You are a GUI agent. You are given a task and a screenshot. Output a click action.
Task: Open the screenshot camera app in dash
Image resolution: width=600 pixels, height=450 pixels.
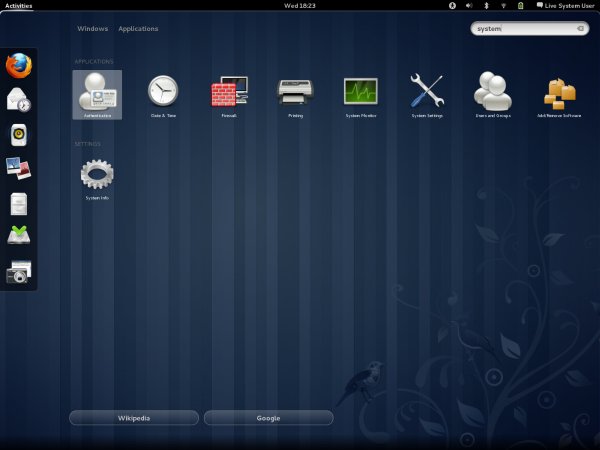point(19,271)
